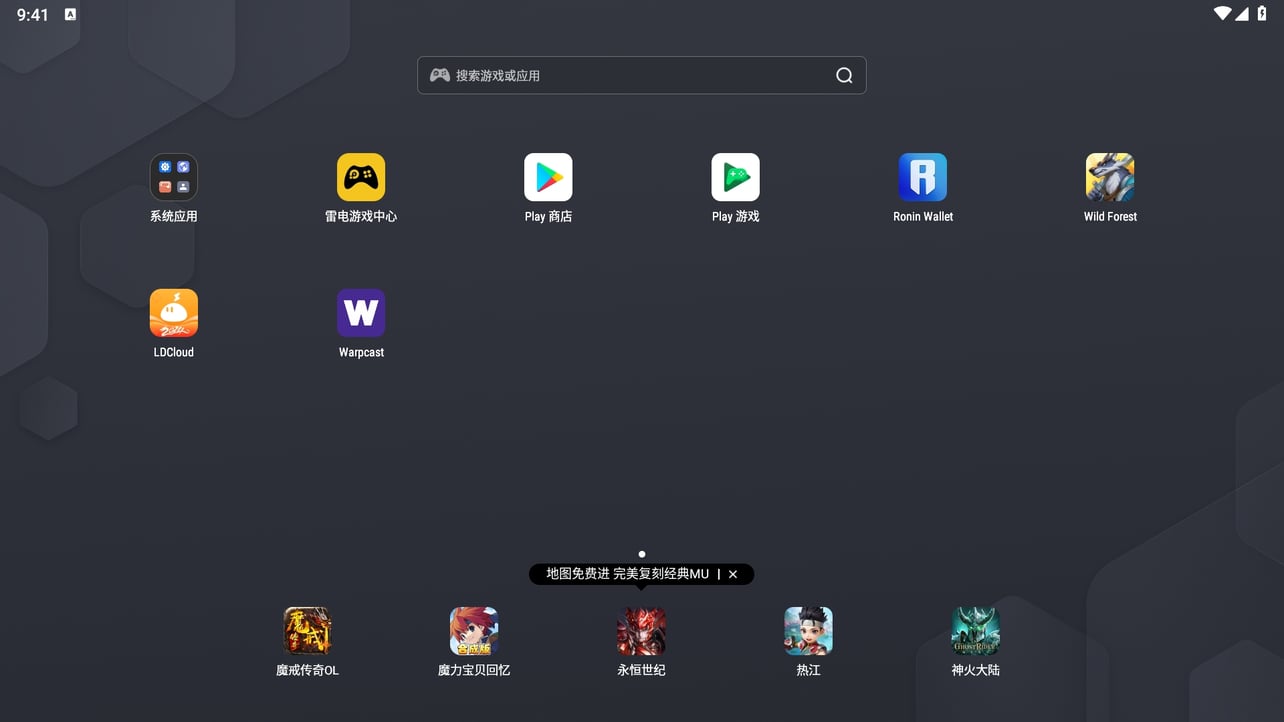The image size is (1284, 722).
Task: Click the 魔力宝贝回忆 label text
Action: point(474,670)
